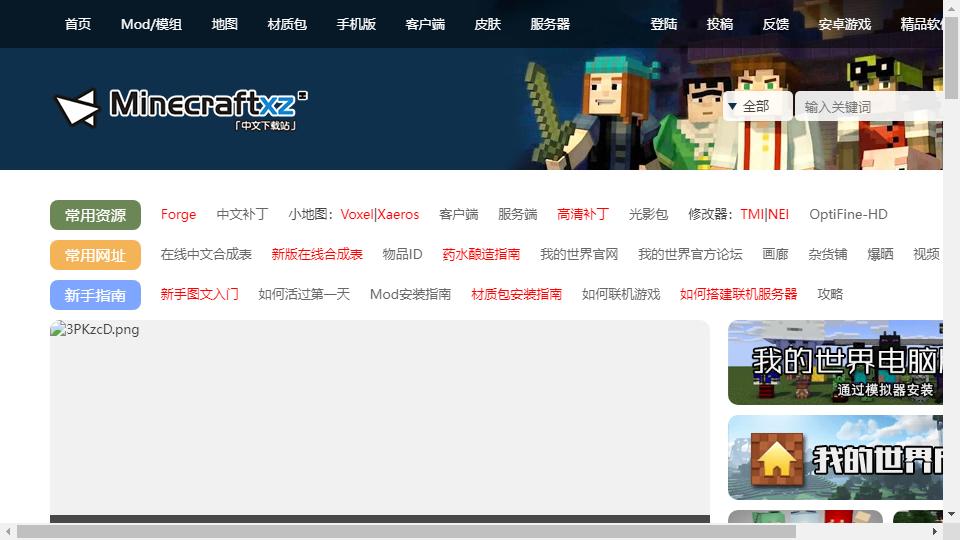Focus the 输入关键词 search field

tap(869, 107)
